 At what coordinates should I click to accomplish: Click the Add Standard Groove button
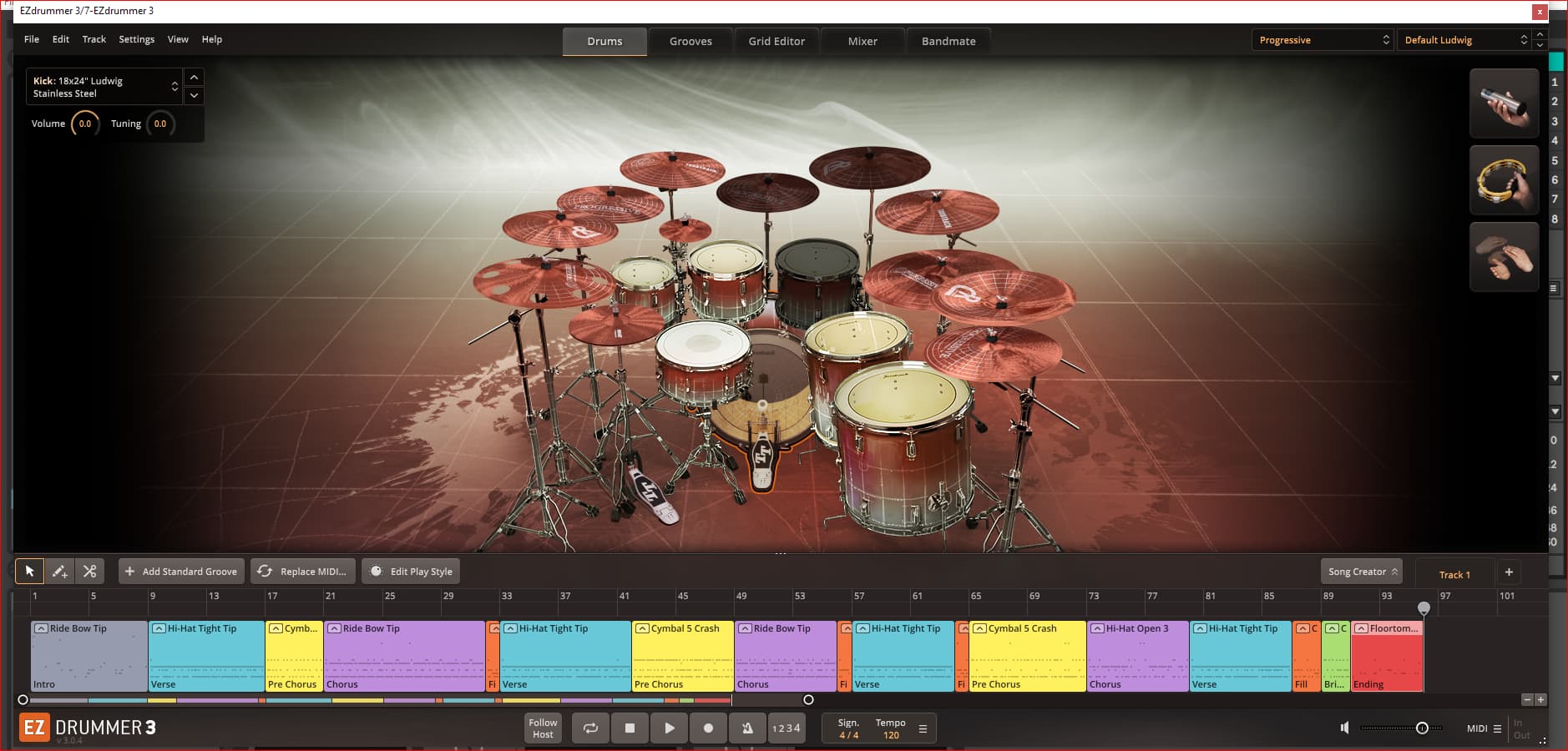pos(181,572)
